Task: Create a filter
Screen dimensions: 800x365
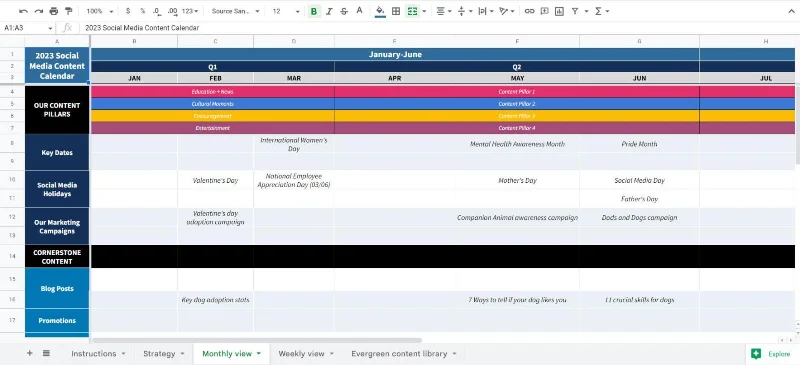Action: (575, 11)
